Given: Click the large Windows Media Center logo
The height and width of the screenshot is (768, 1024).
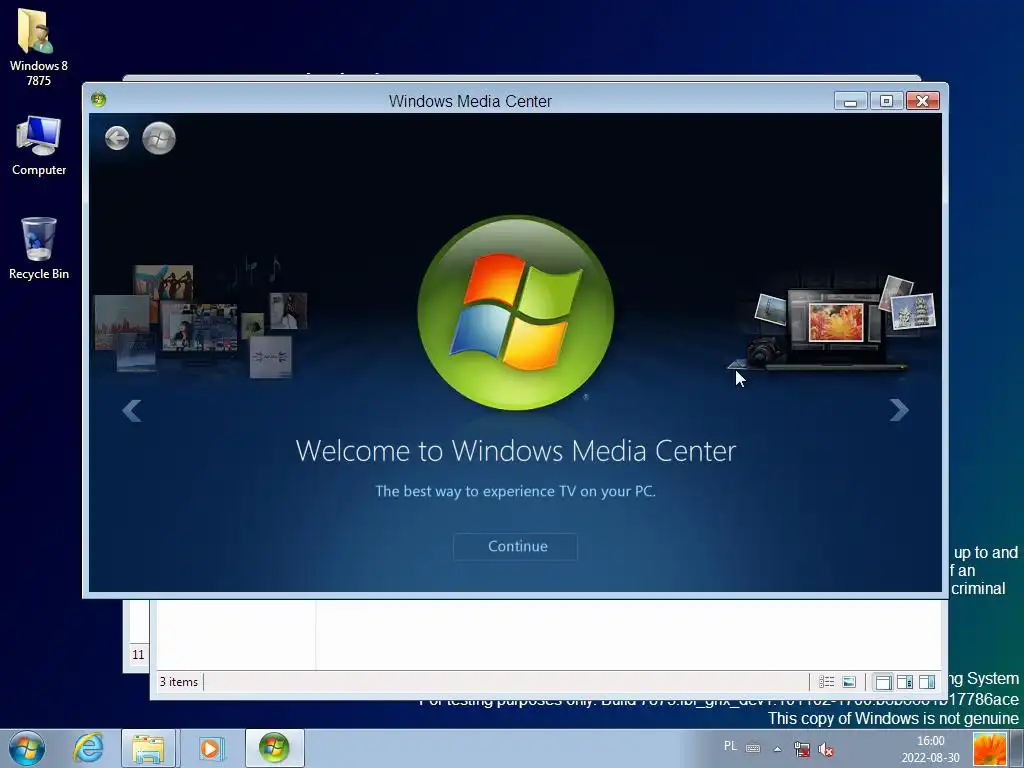Looking at the screenshot, I should 515,313.
